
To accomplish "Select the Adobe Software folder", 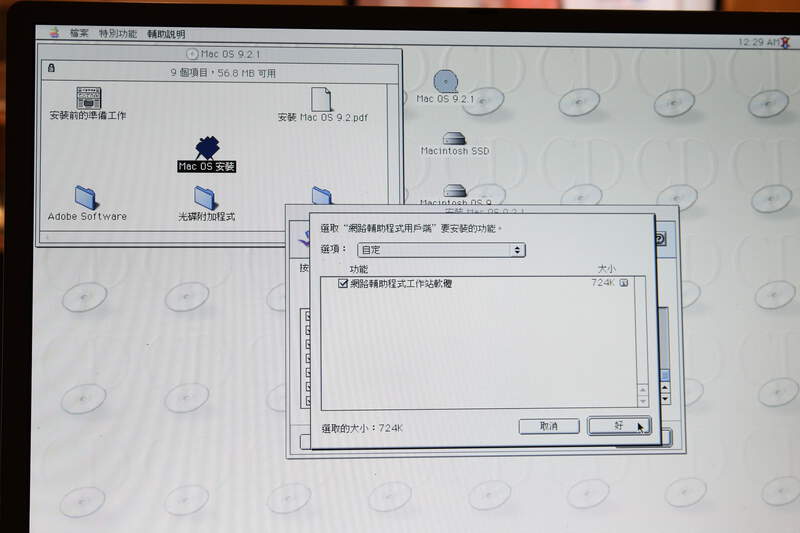I will pyautogui.click(x=87, y=203).
